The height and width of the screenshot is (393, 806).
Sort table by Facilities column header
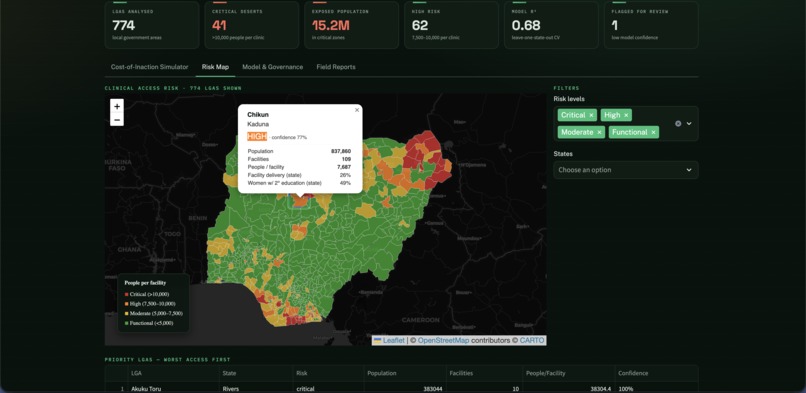(484, 373)
